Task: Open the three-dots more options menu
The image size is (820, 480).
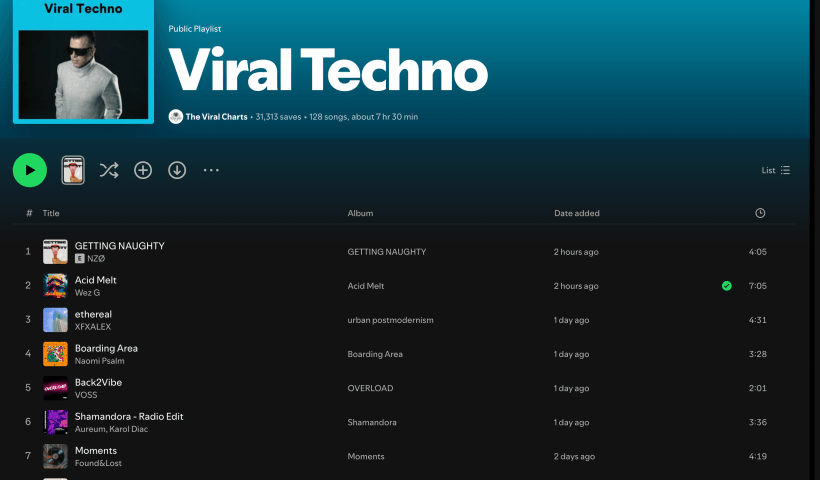Action: point(211,170)
